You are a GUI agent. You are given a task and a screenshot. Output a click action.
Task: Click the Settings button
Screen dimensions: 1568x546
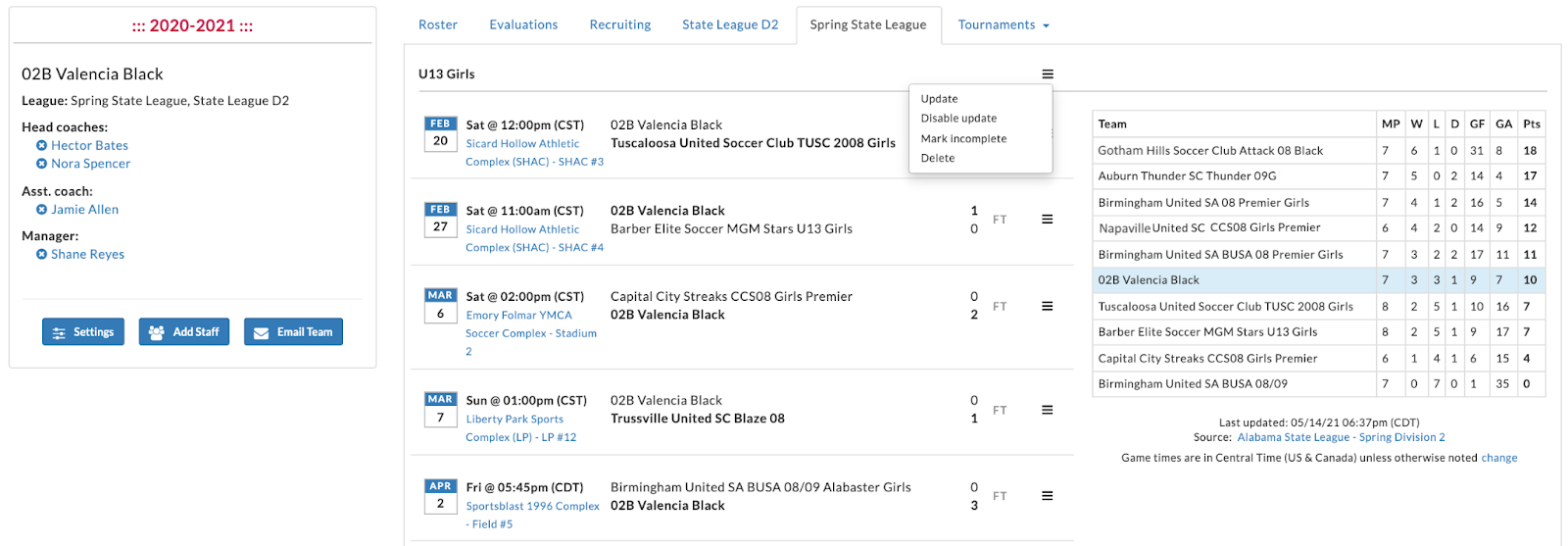pyautogui.click(x=83, y=332)
